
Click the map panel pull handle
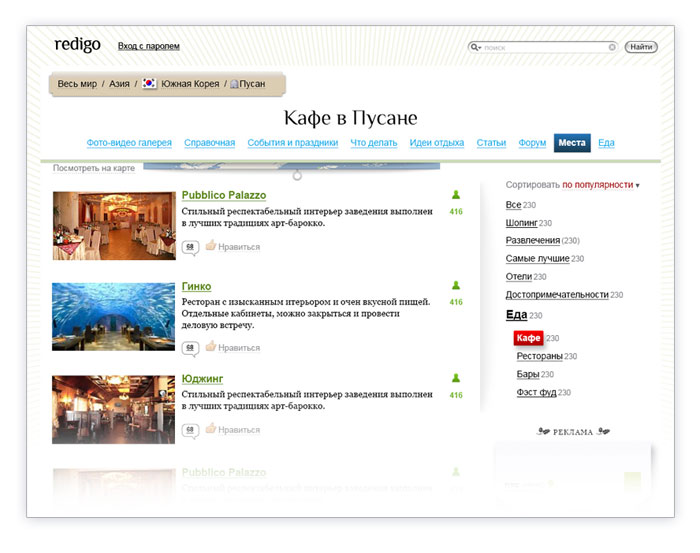click(x=297, y=176)
